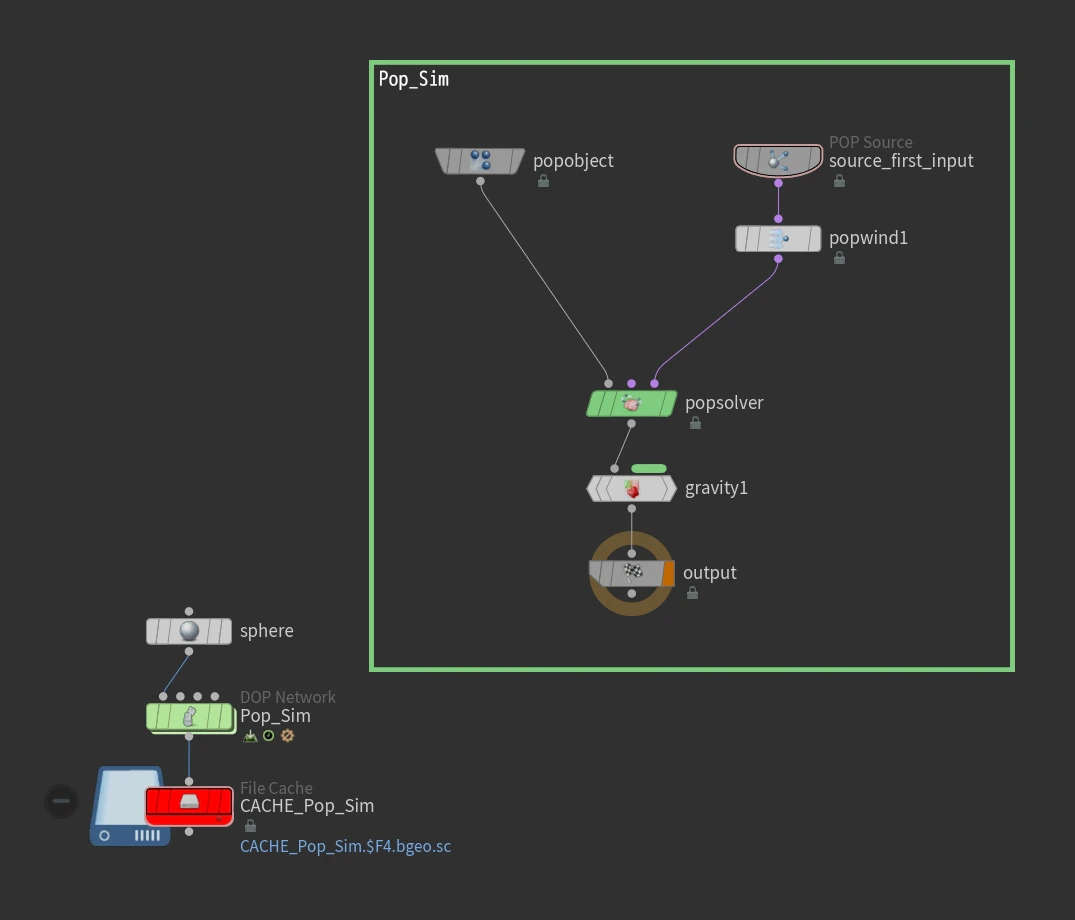Select the popwind1 node icon
Screen dimensions: 1075x920
[778, 239]
